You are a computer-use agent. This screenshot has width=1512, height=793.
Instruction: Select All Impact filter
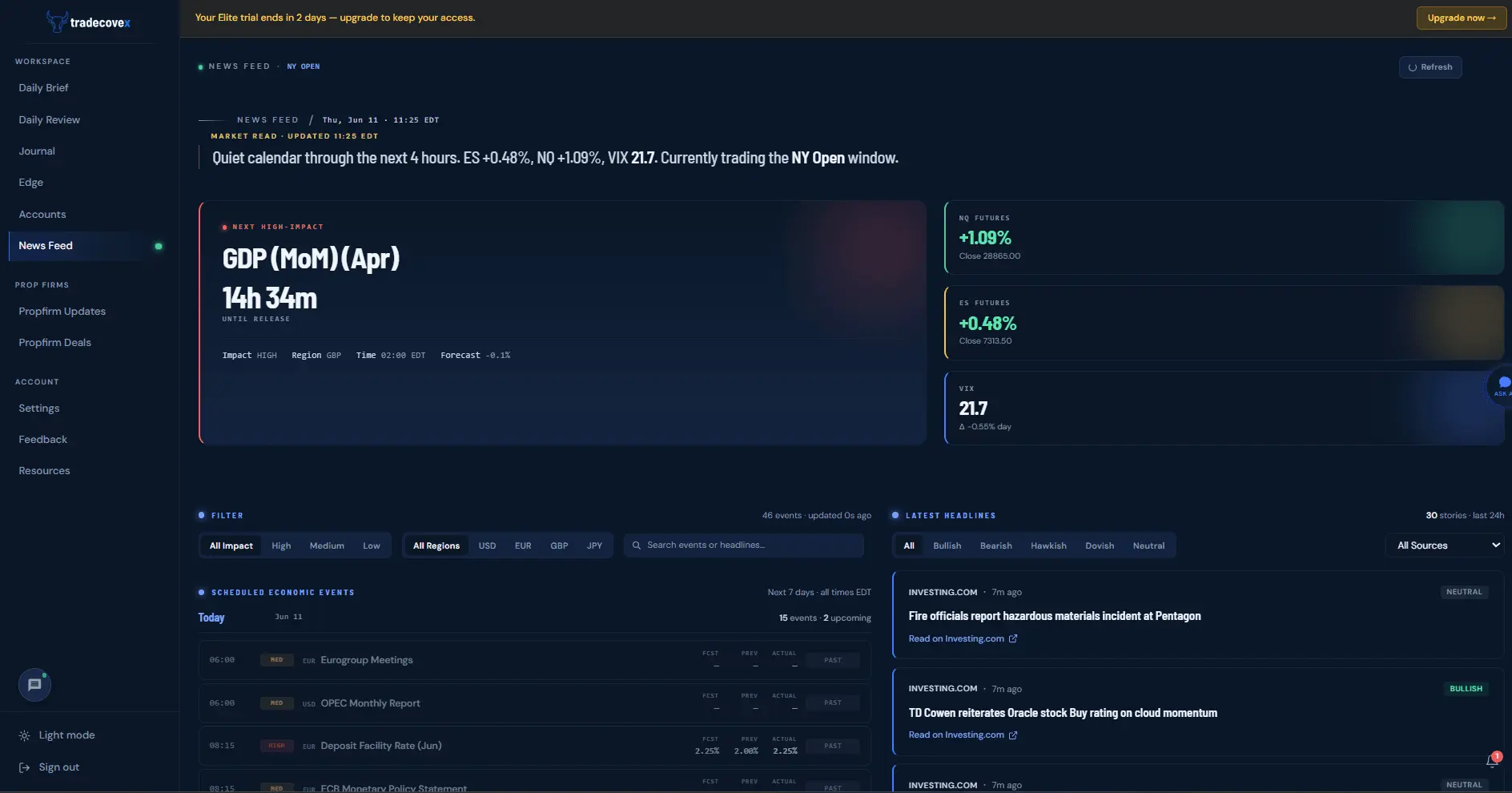click(x=231, y=545)
